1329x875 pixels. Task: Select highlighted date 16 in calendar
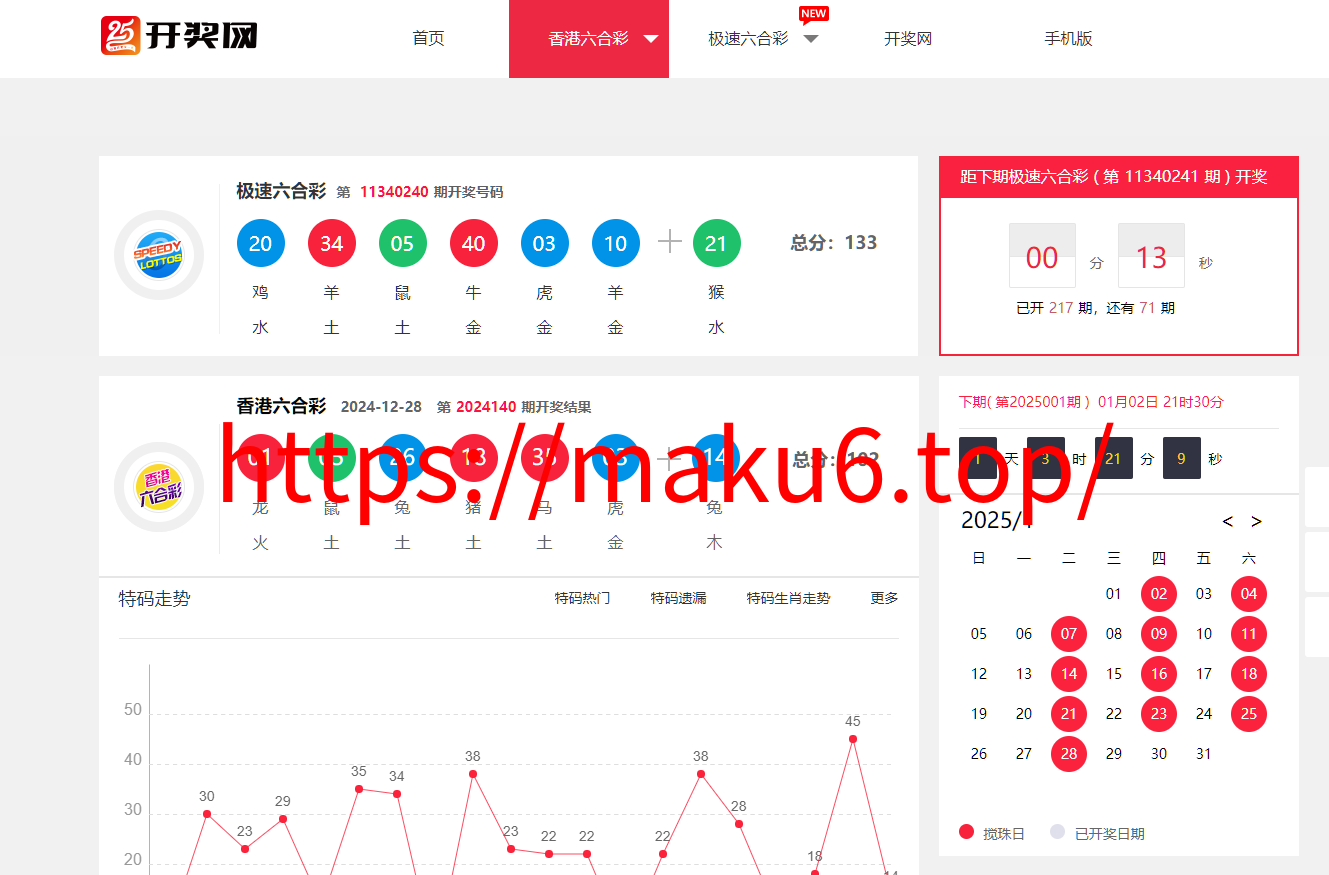click(x=1159, y=674)
